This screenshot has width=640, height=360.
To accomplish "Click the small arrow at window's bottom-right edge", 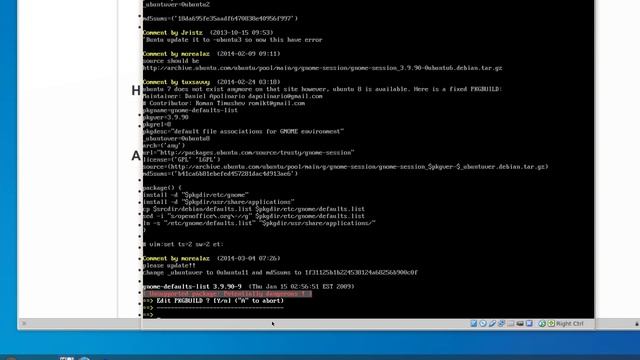I will [x=637, y=324].
